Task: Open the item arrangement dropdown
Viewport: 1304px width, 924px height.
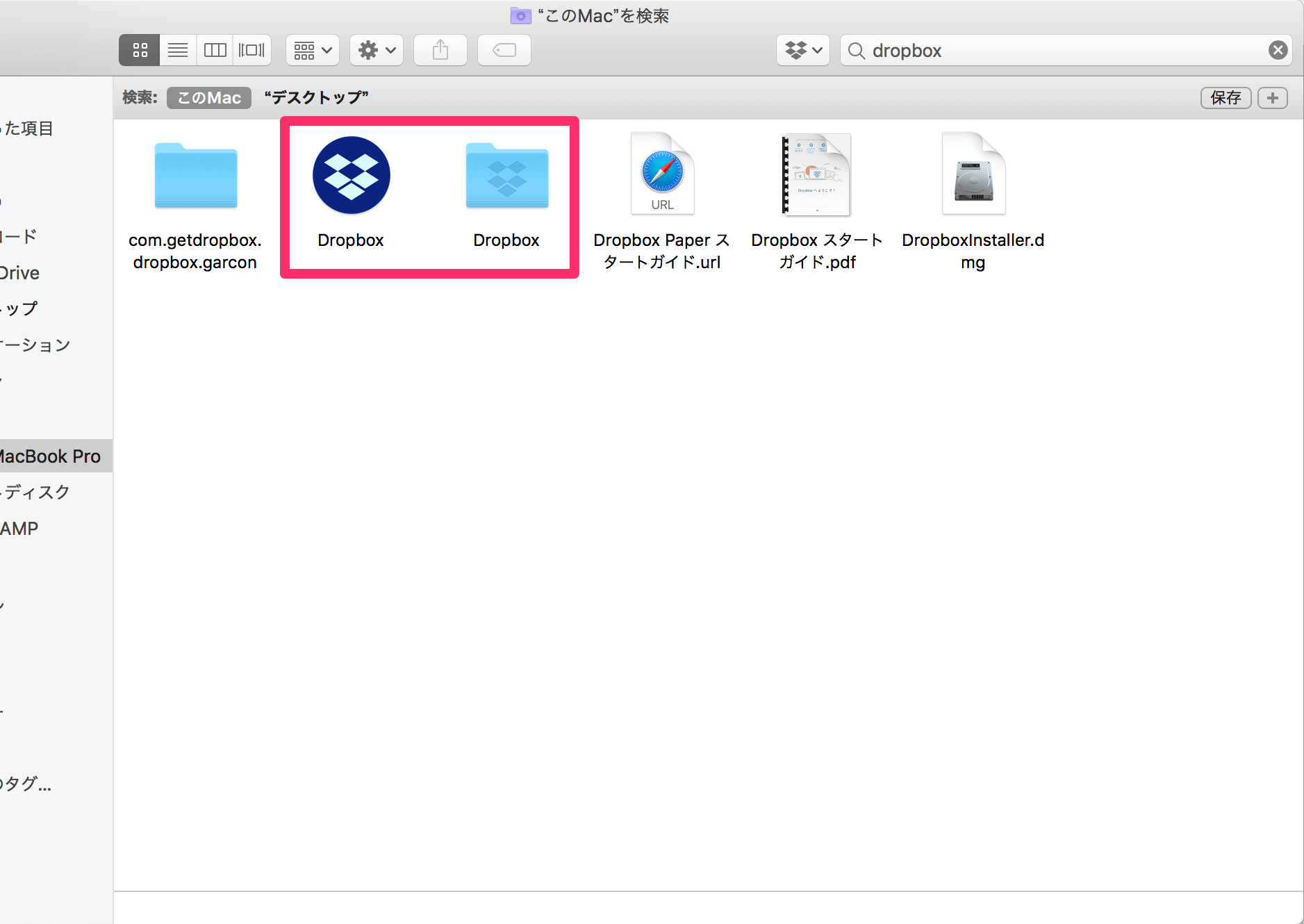Action: [x=313, y=50]
